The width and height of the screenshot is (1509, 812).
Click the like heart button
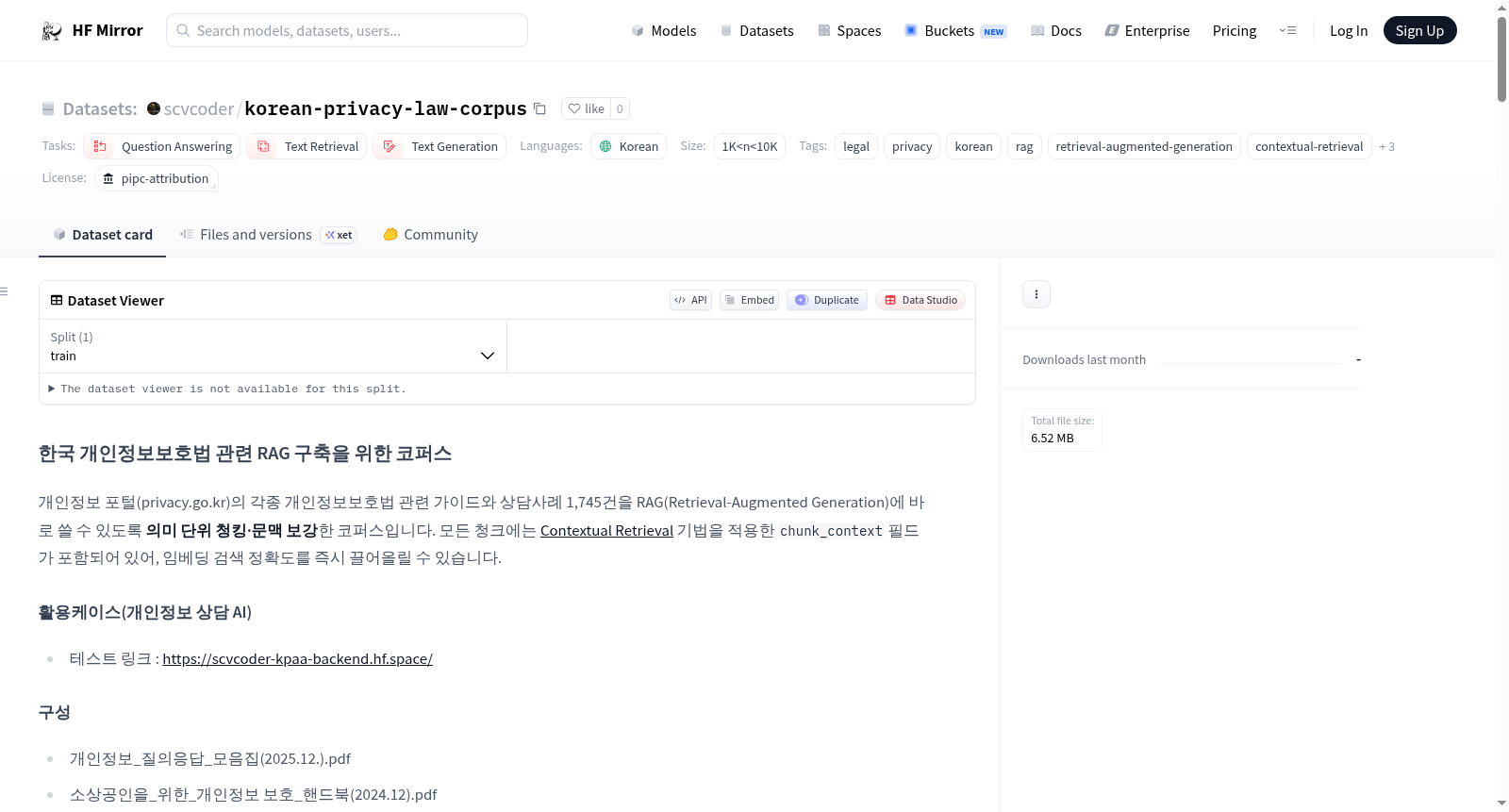[x=586, y=108]
